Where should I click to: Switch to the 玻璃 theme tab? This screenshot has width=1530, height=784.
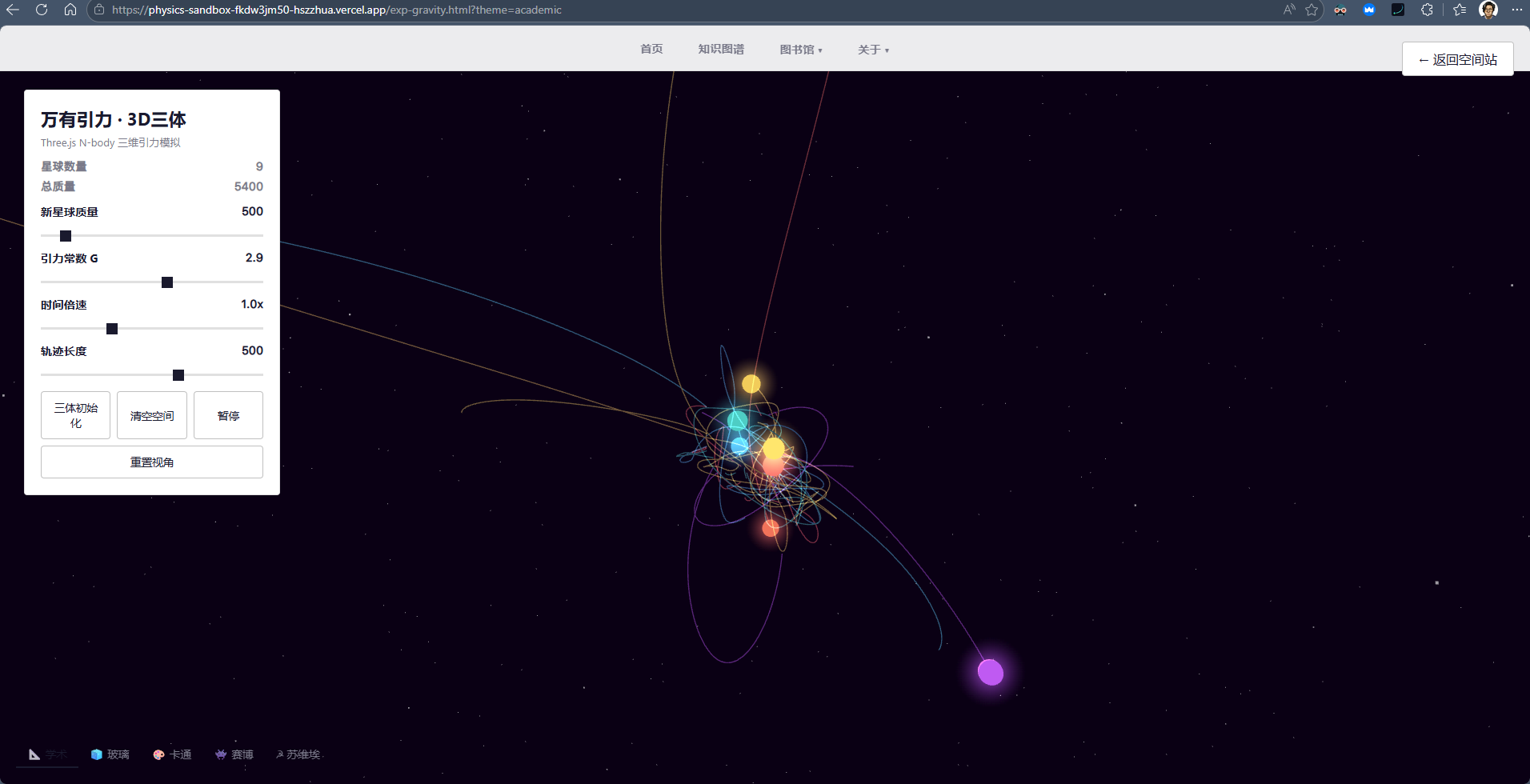click(110, 754)
